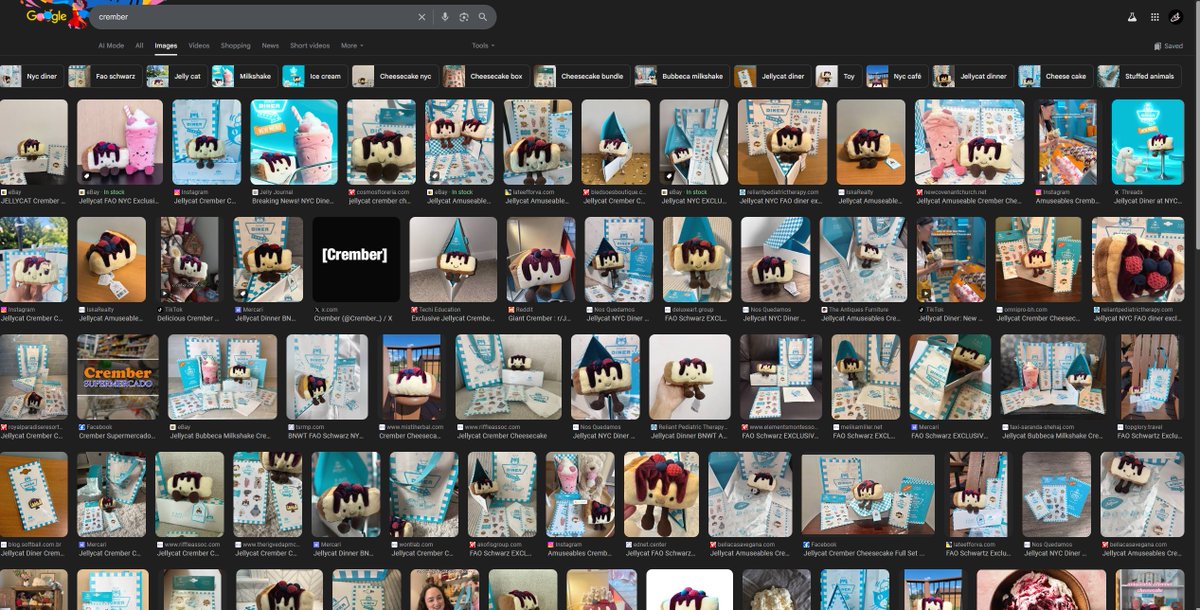This screenshot has width=1200, height=610.
Task: Switch to the News tab
Action: [271, 46]
